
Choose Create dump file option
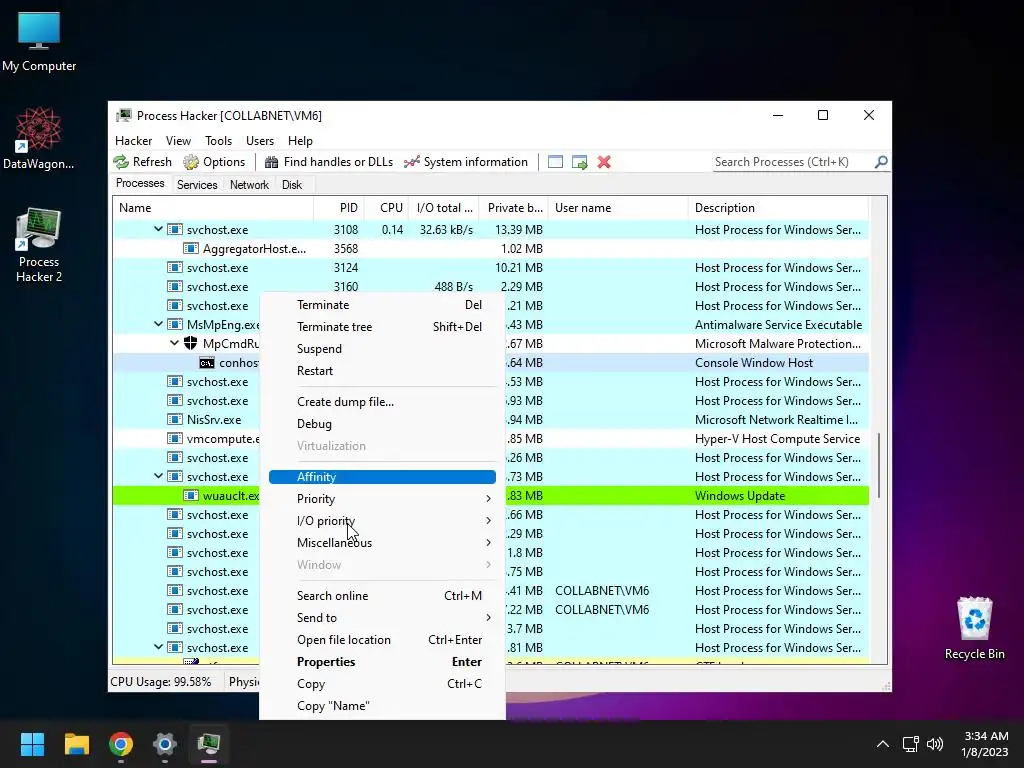[x=382, y=402]
